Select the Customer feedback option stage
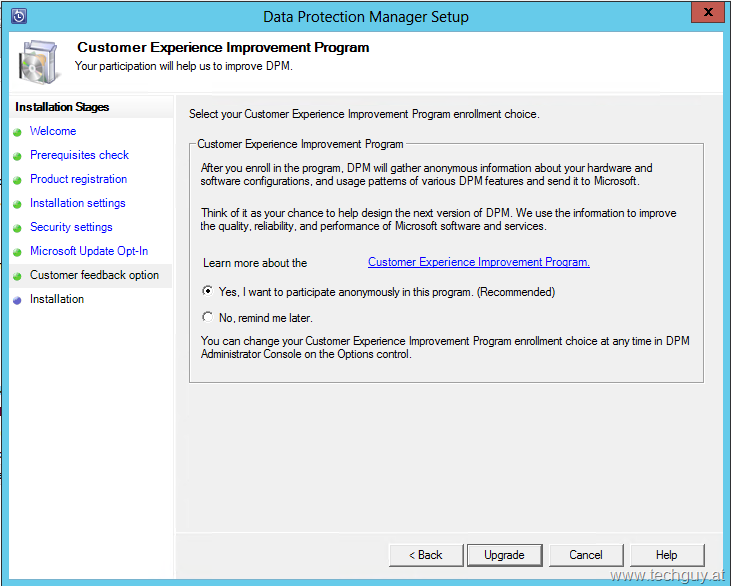 click(94, 275)
